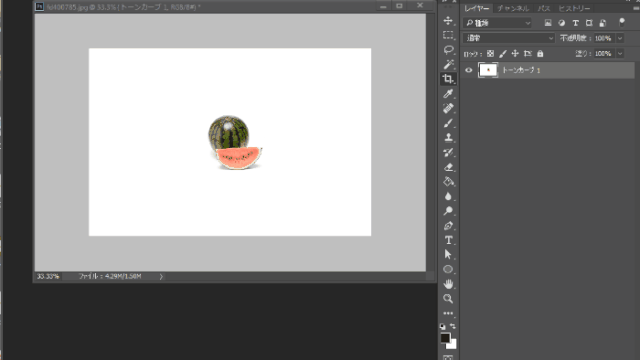Image resolution: width=640 pixels, height=360 pixels.
Task: Select the トーンカーブ 1 layer name
Action: (521, 70)
